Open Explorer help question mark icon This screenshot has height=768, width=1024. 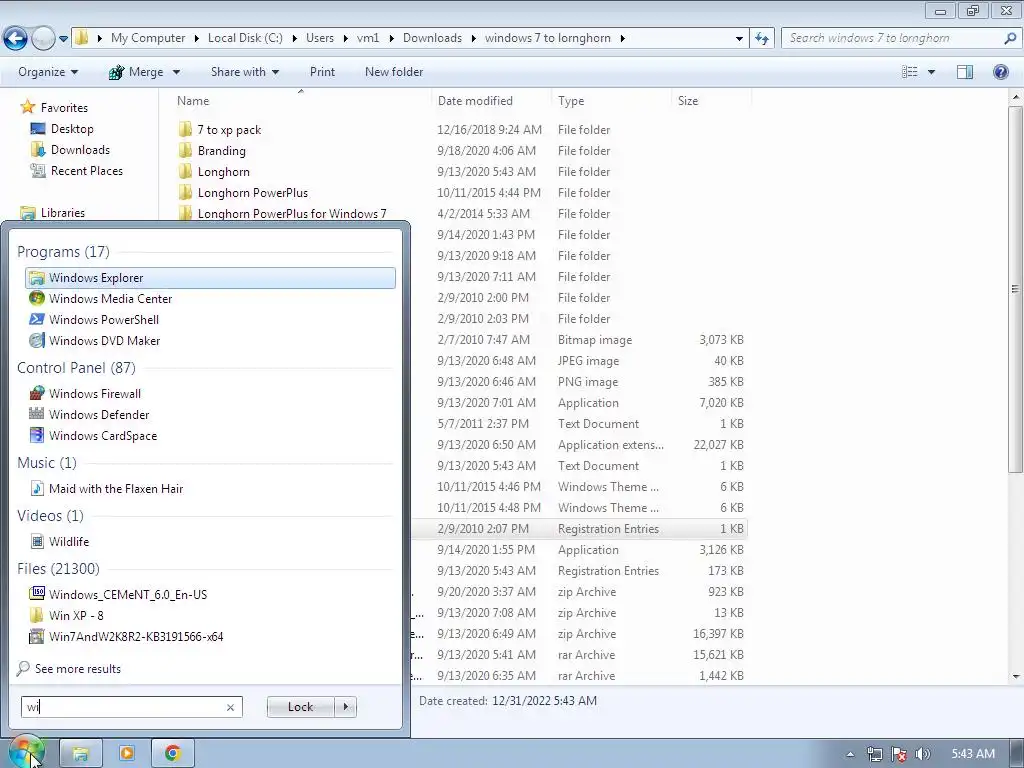point(1000,72)
